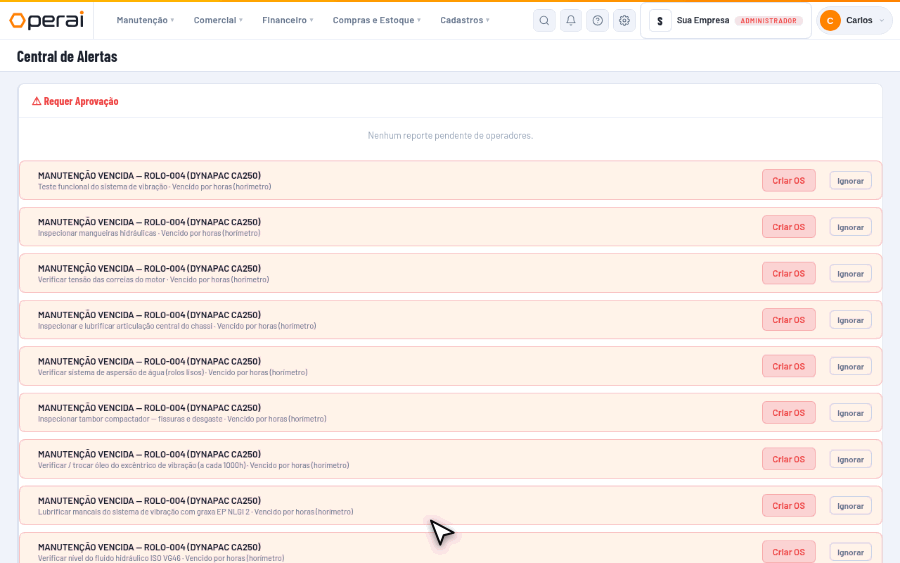Open Comercial menu

coord(218,20)
